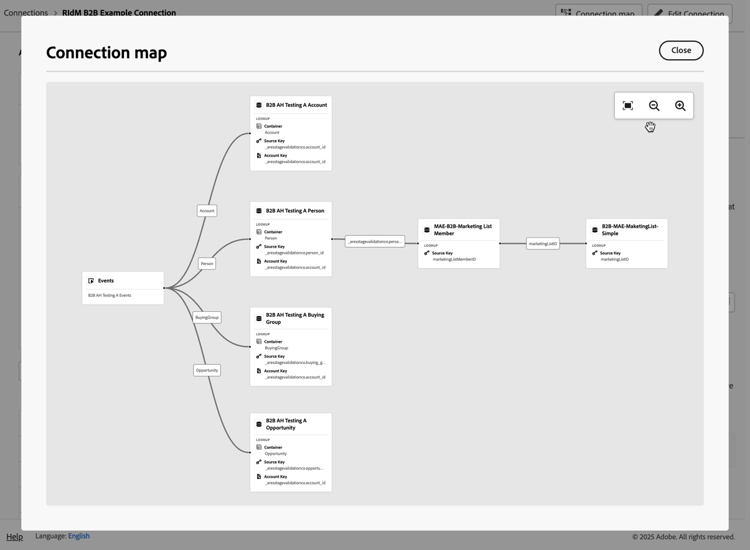750x550 pixels.
Task: Click the Source Key icon in the Opportunity node
Action: click(x=259, y=462)
